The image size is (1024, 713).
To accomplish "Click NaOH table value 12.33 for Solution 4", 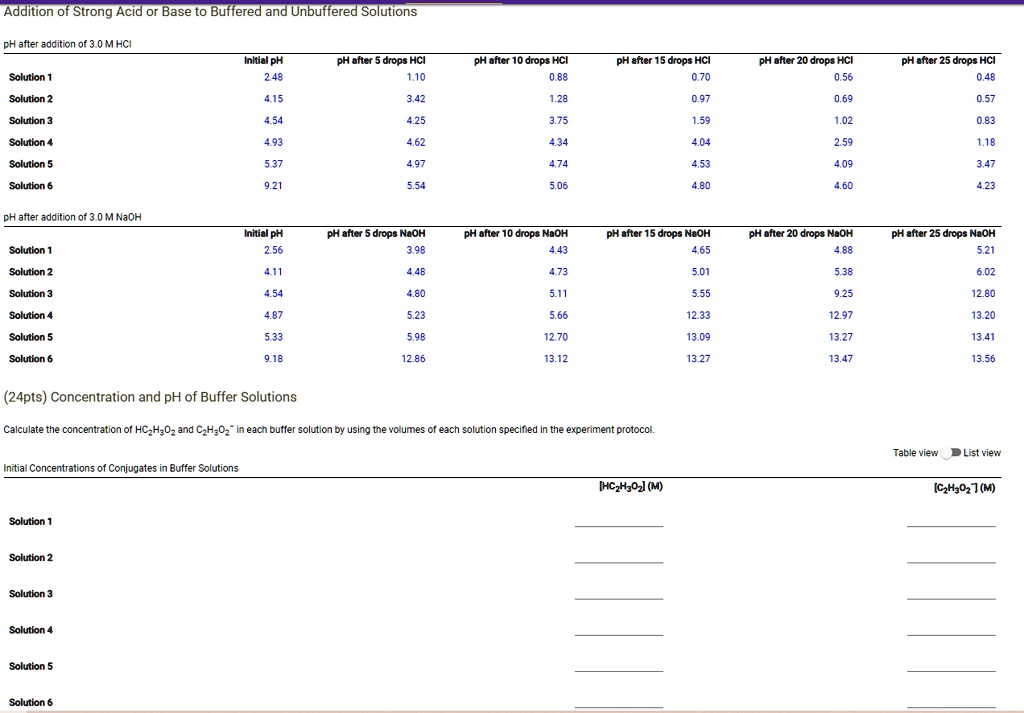I will [698, 315].
